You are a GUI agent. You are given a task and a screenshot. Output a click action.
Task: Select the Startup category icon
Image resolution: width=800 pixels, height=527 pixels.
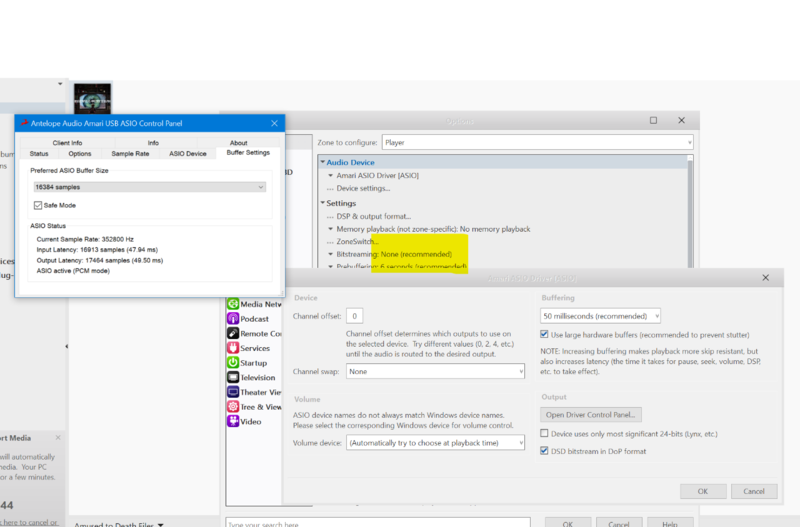(233, 363)
